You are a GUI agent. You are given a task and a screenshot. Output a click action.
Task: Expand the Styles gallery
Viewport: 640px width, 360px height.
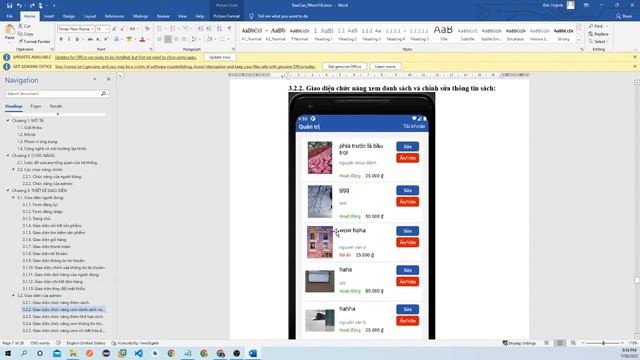pyautogui.click(x=578, y=40)
